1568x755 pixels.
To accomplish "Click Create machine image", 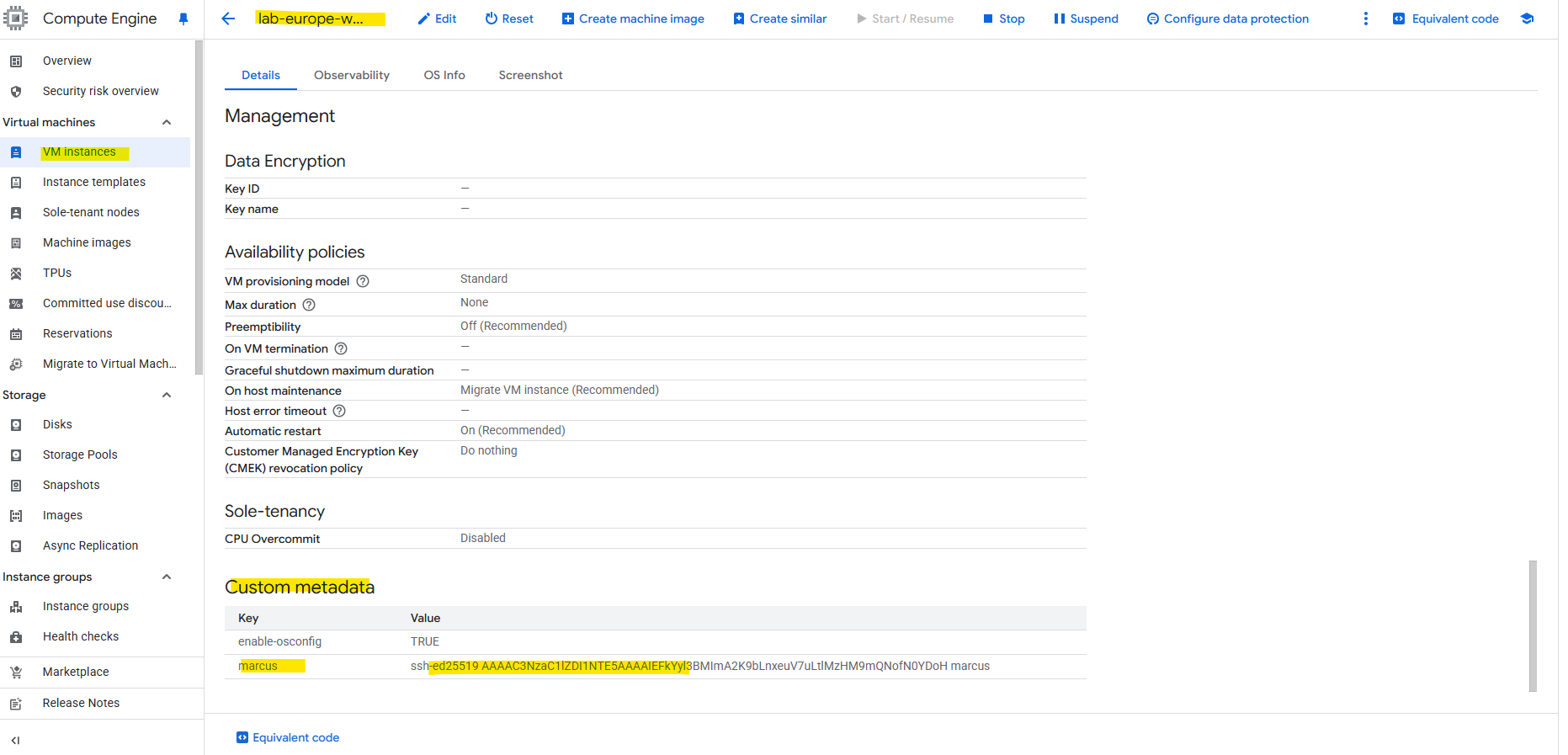I will point(633,19).
